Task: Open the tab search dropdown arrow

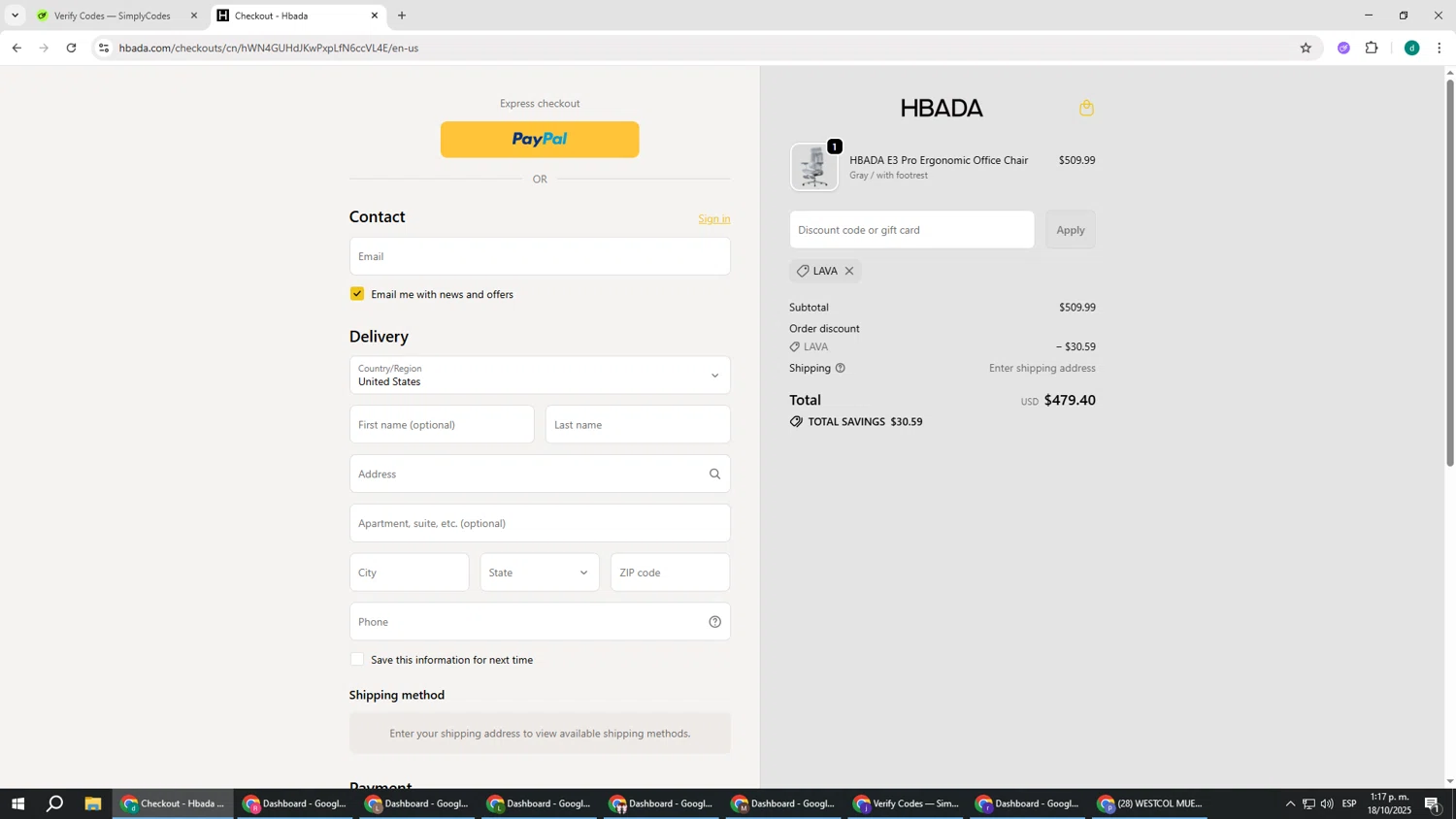Action: coord(15,16)
